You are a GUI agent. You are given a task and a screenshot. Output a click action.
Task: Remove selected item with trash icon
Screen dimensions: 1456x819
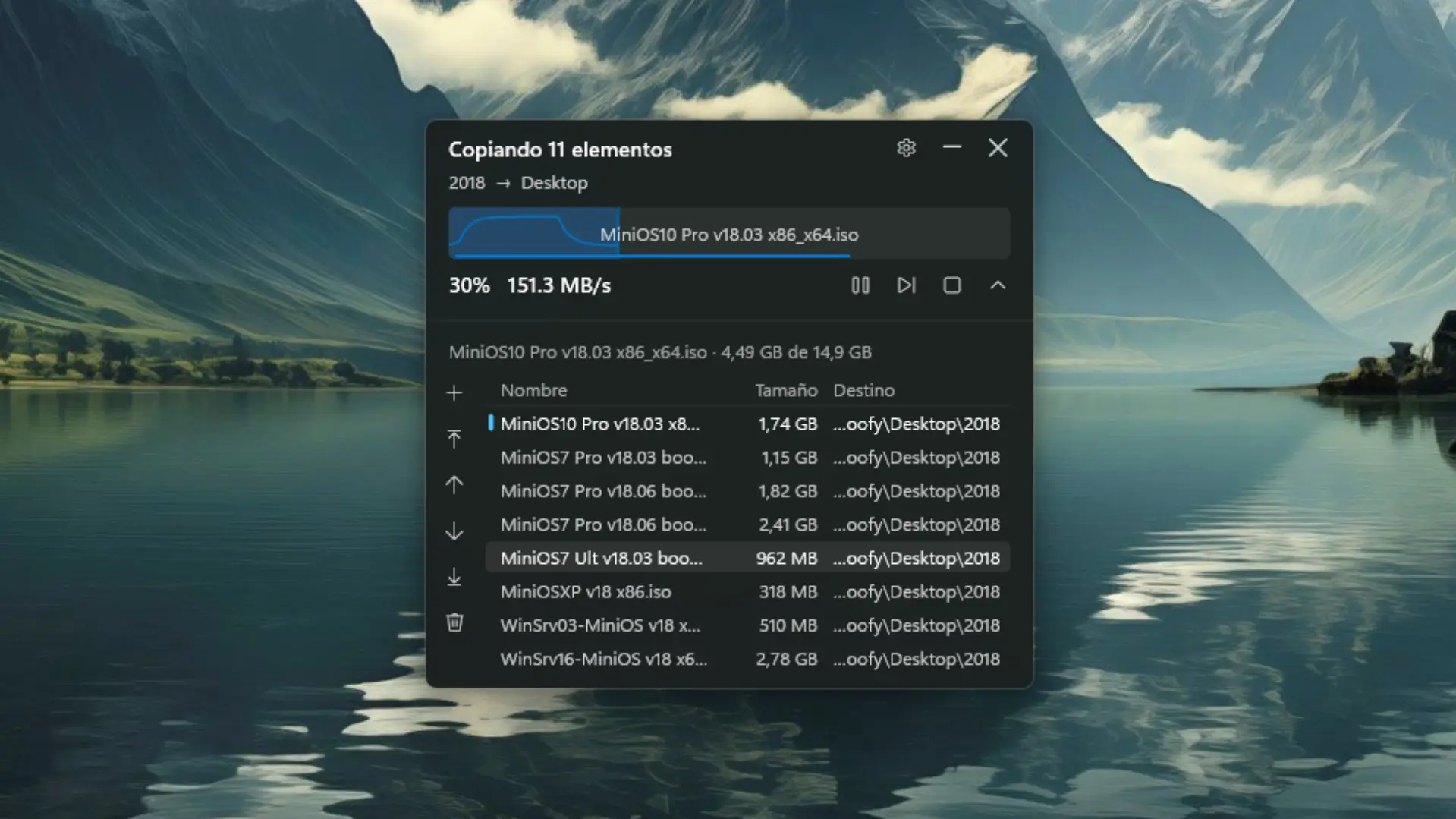(454, 622)
